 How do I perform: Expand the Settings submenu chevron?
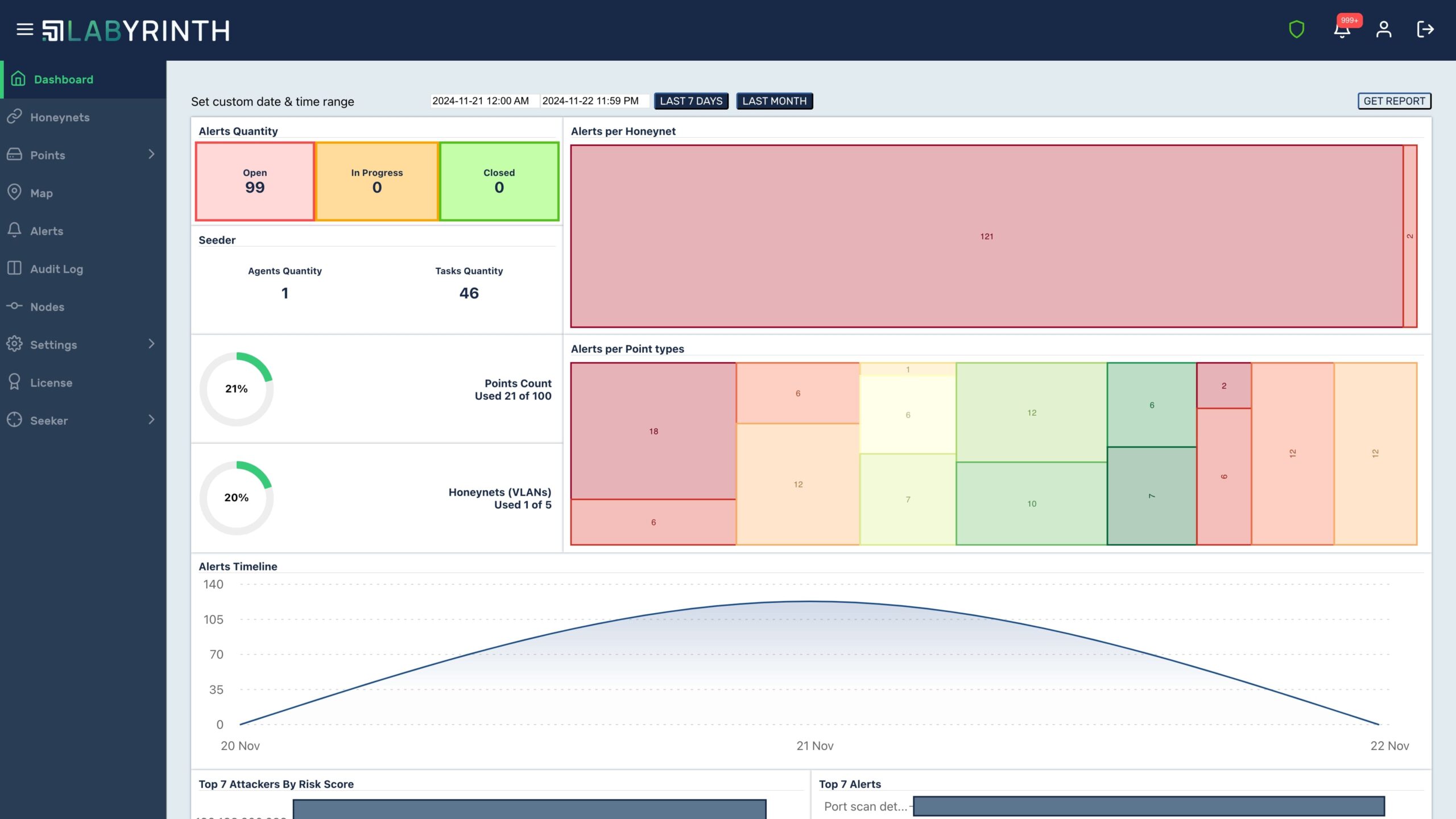[151, 344]
